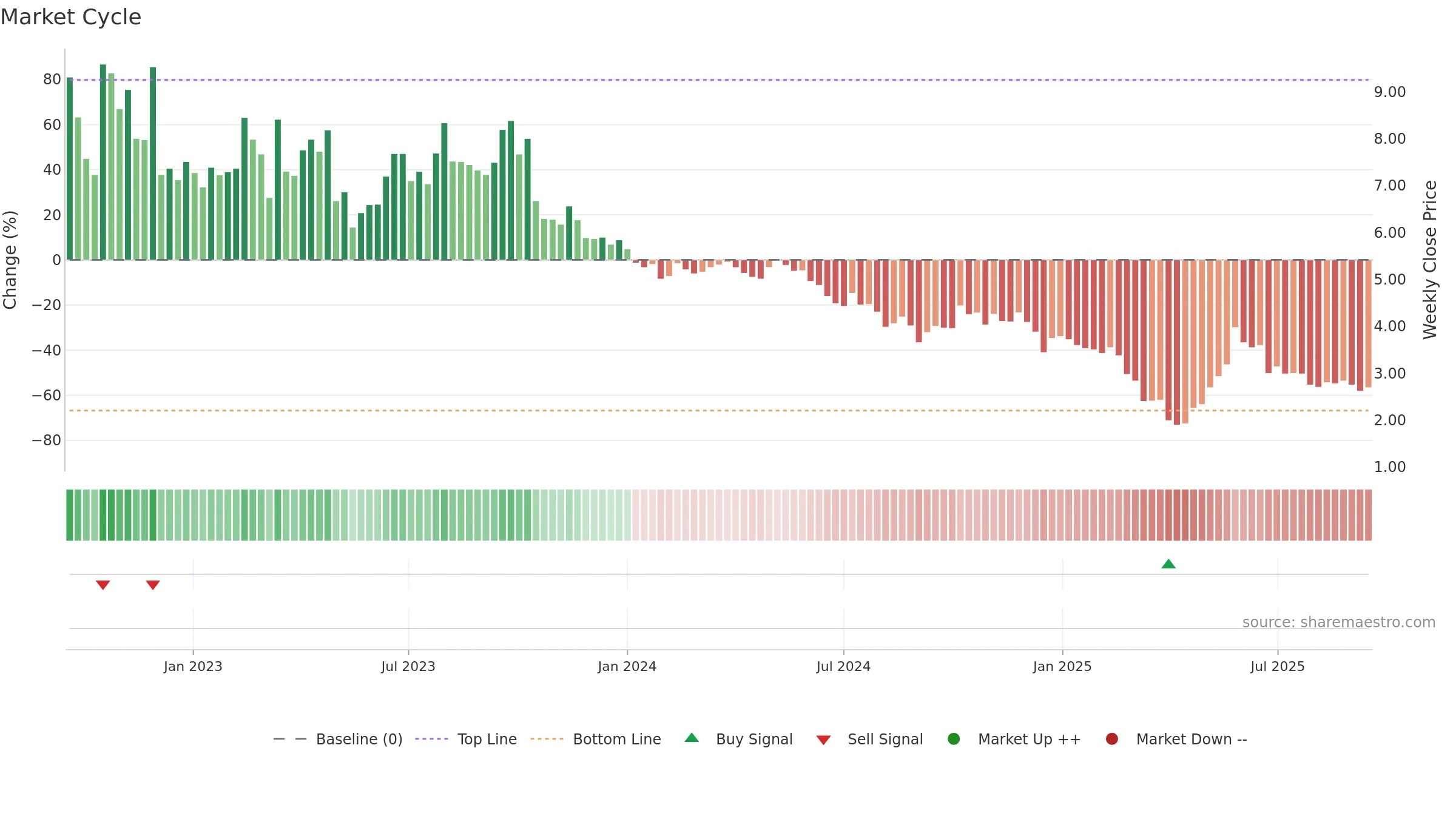This screenshot has width=1456, height=819.
Task: Click the Market Cycle chart title
Action: pos(71,17)
